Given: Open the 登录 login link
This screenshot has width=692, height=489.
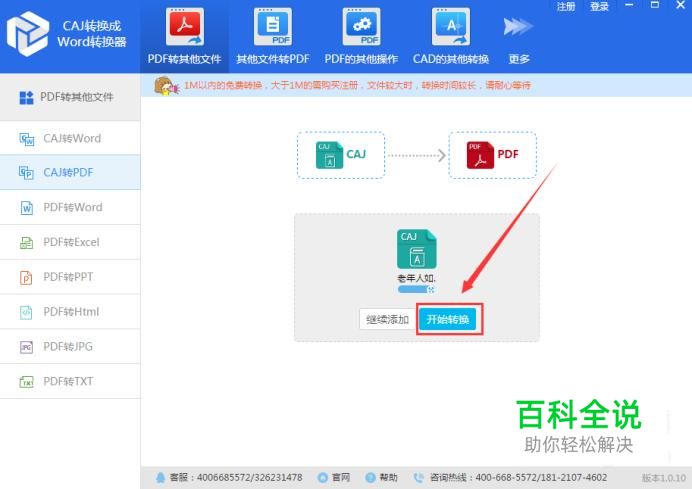Looking at the screenshot, I should coord(599,7).
